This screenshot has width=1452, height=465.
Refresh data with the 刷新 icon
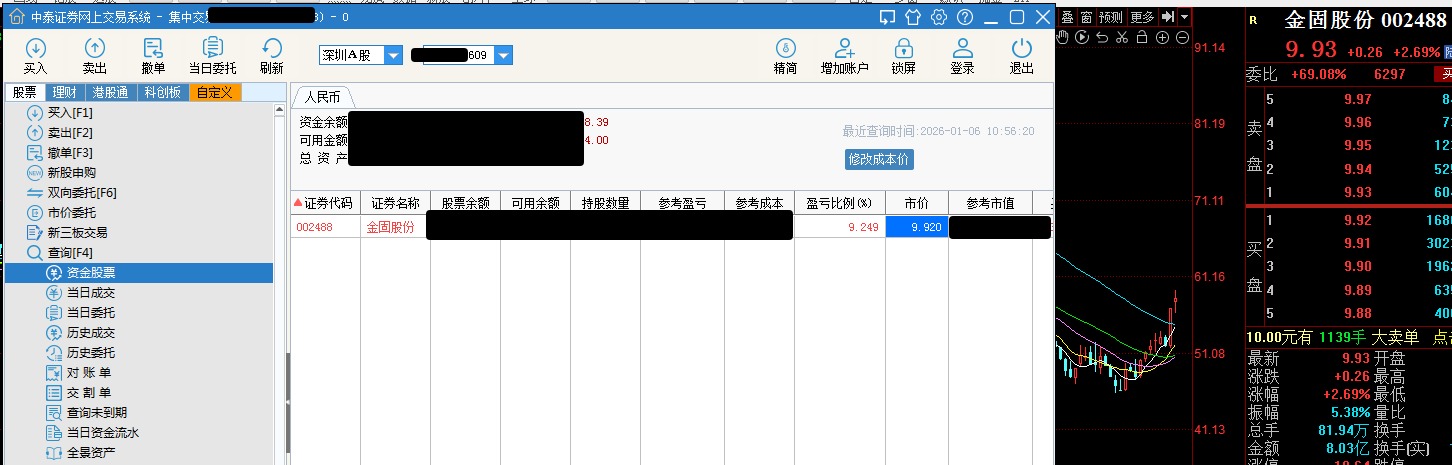click(x=271, y=56)
